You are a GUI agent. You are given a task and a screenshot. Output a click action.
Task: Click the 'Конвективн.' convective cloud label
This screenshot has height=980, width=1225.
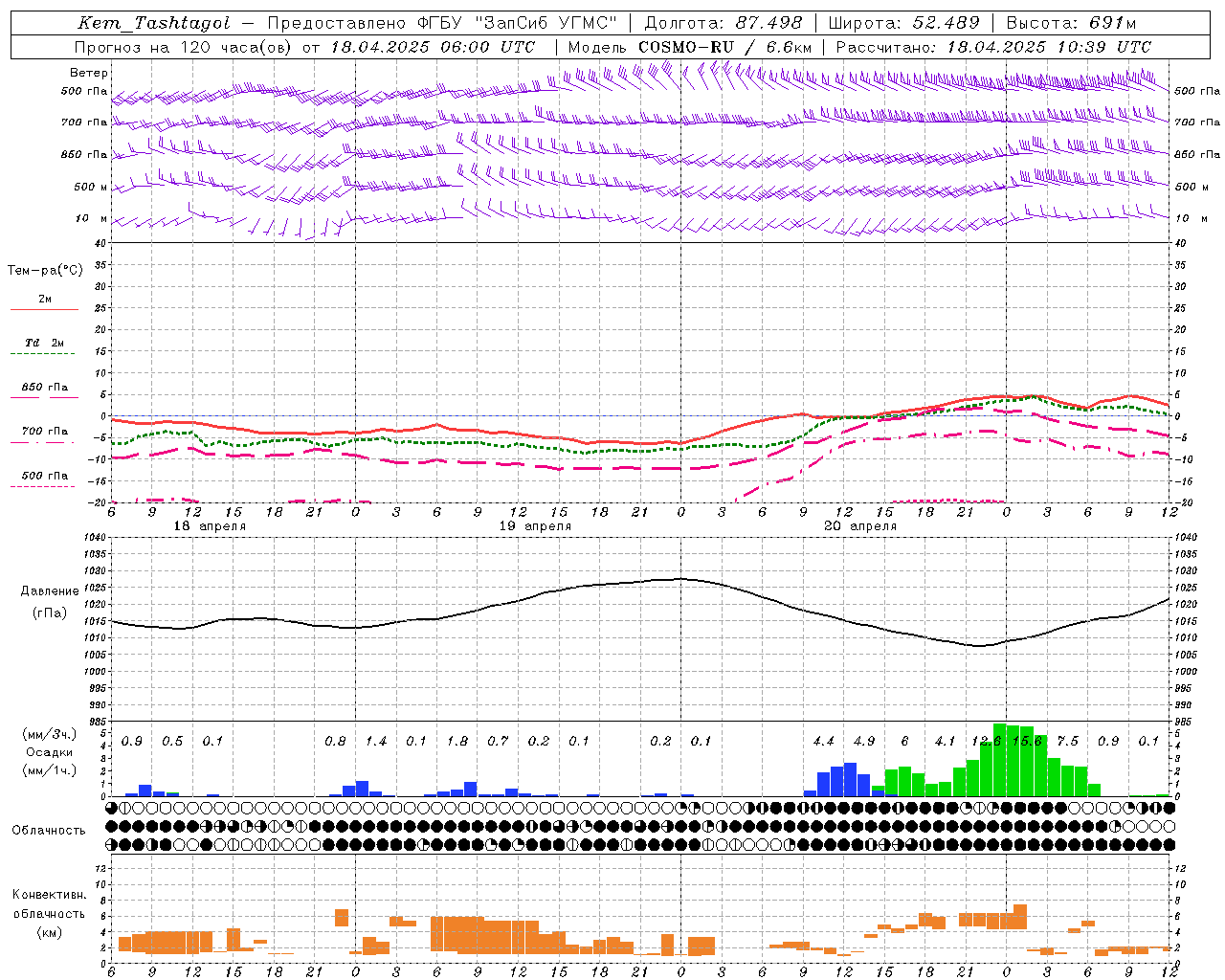pos(50,895)
